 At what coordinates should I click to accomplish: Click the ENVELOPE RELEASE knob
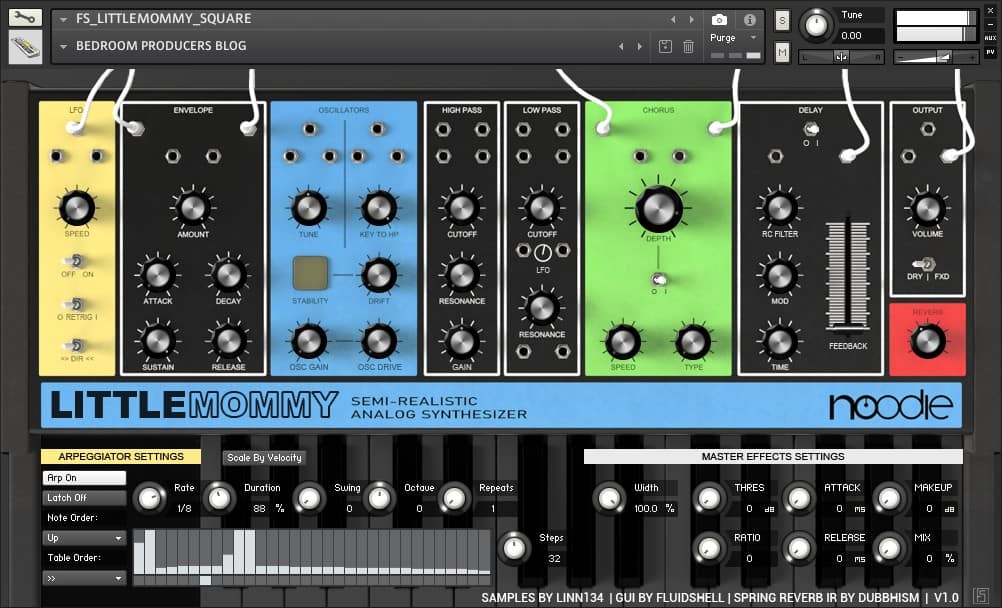point(228,341)
